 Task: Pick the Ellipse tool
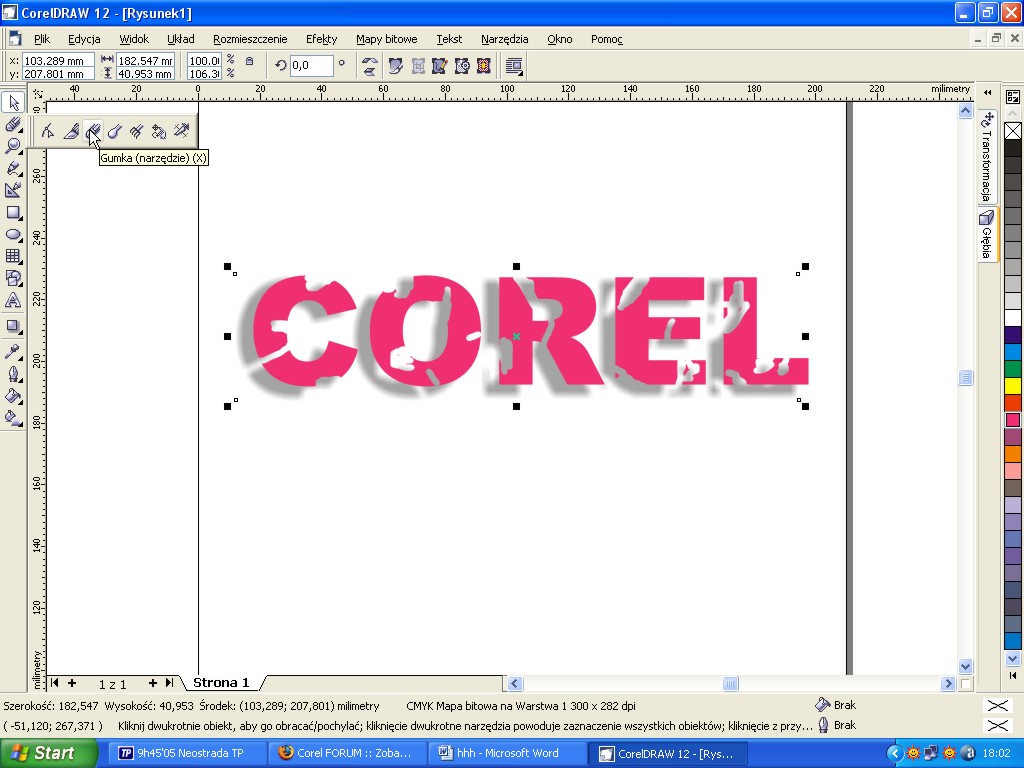point(13,234)
